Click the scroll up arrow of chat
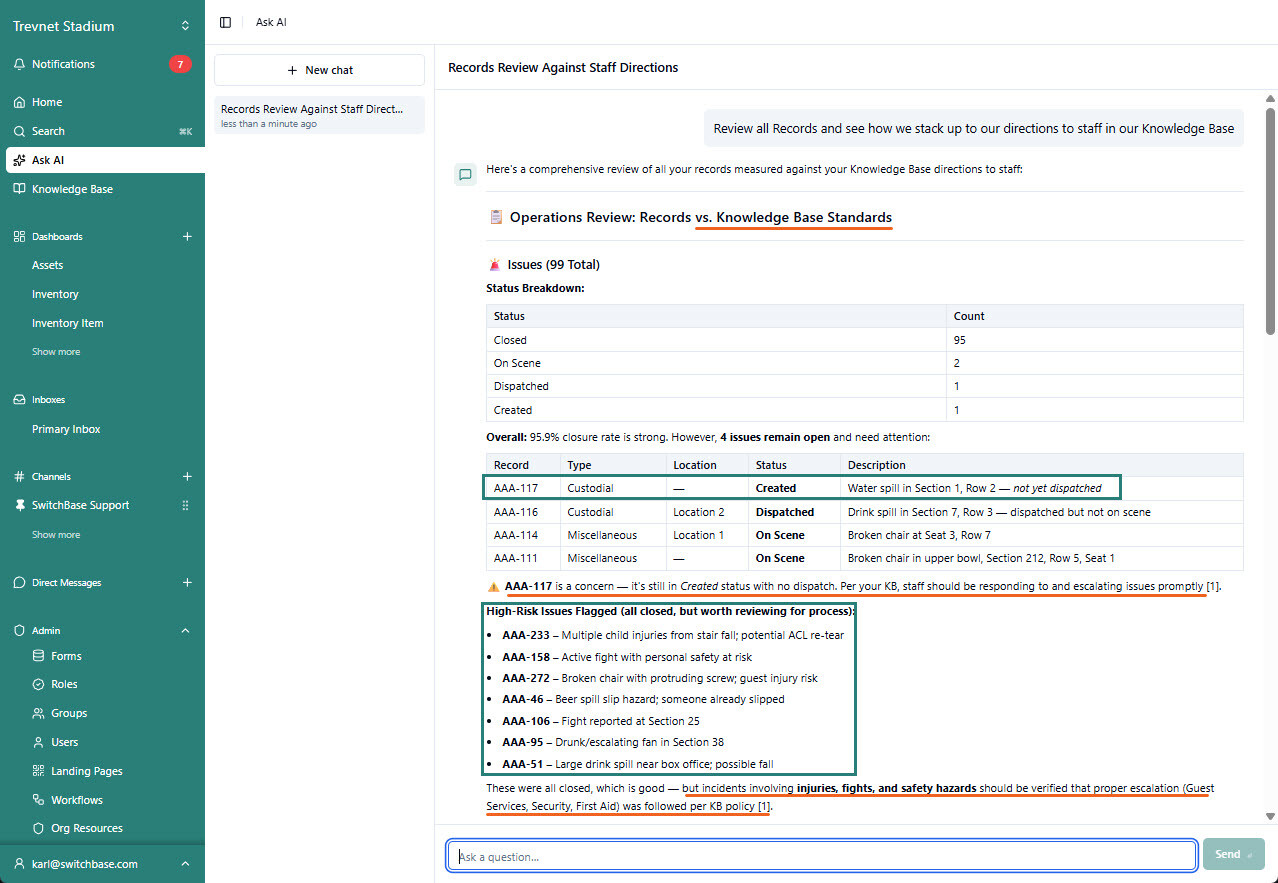 point(1270,99)
